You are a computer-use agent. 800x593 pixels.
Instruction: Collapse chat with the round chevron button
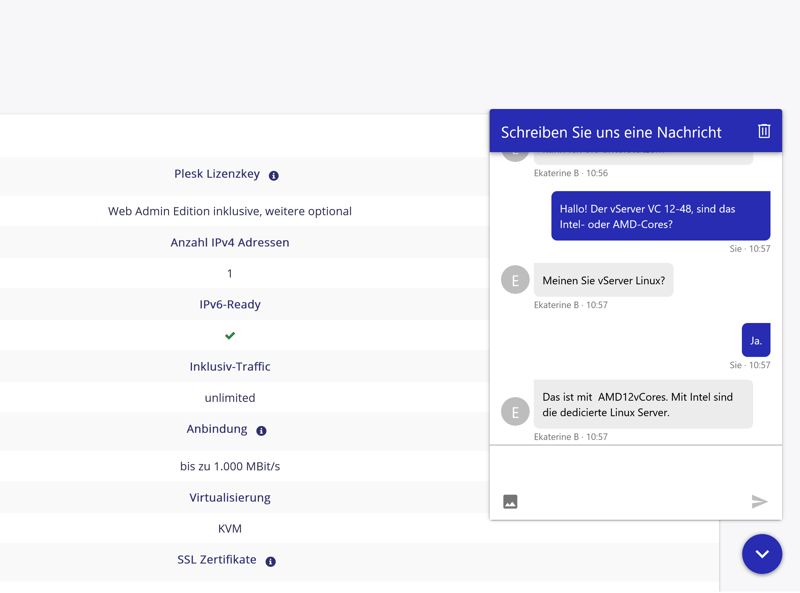coord(761,554)
